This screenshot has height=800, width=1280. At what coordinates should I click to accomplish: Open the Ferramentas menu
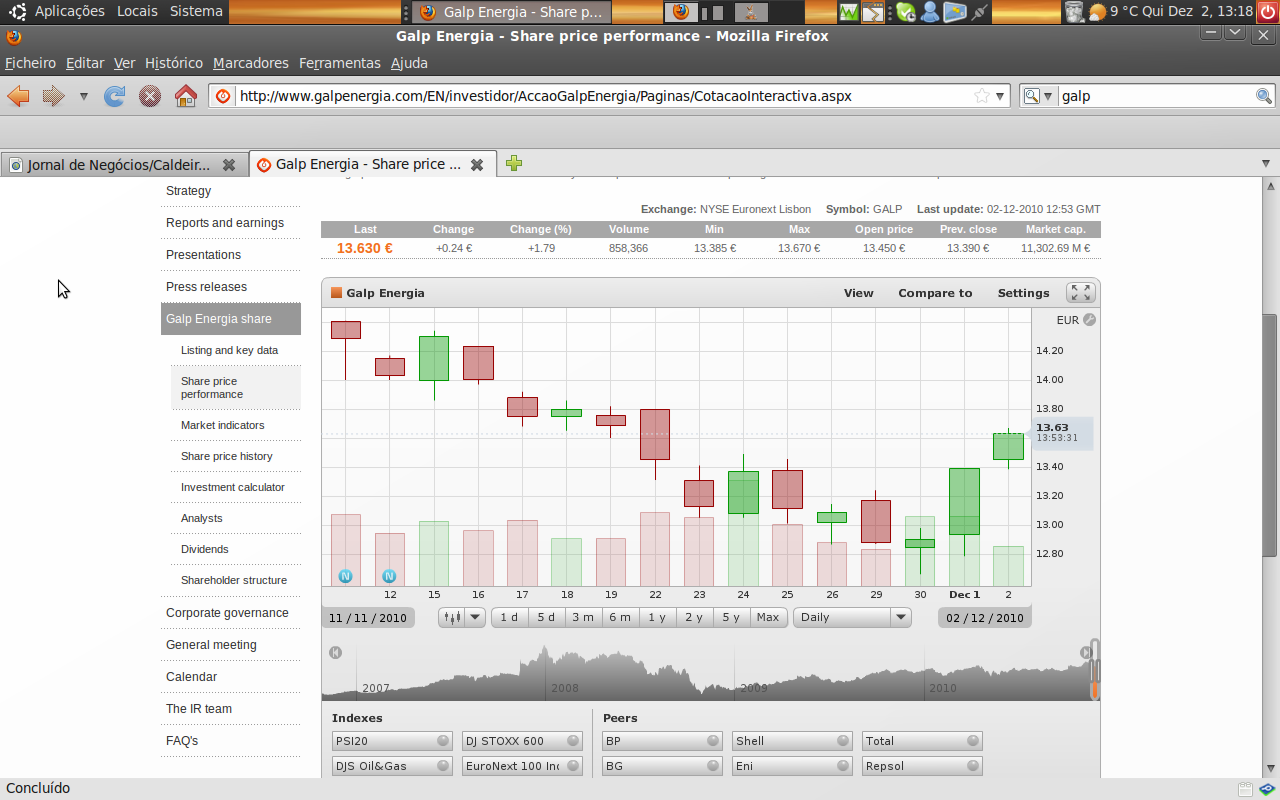tap(340, 63)
